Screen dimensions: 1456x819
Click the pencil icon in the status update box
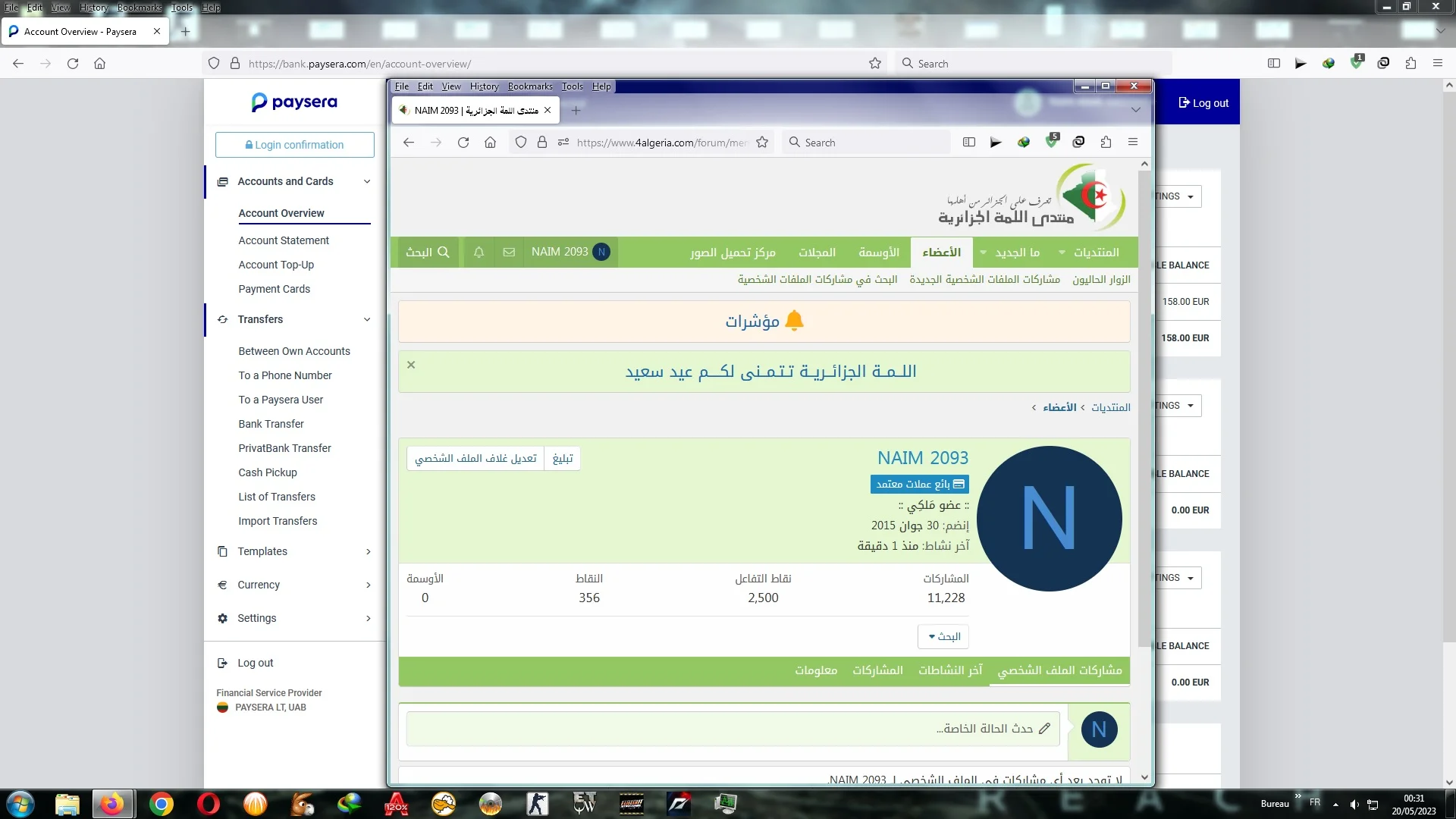tap(1044, 729)
